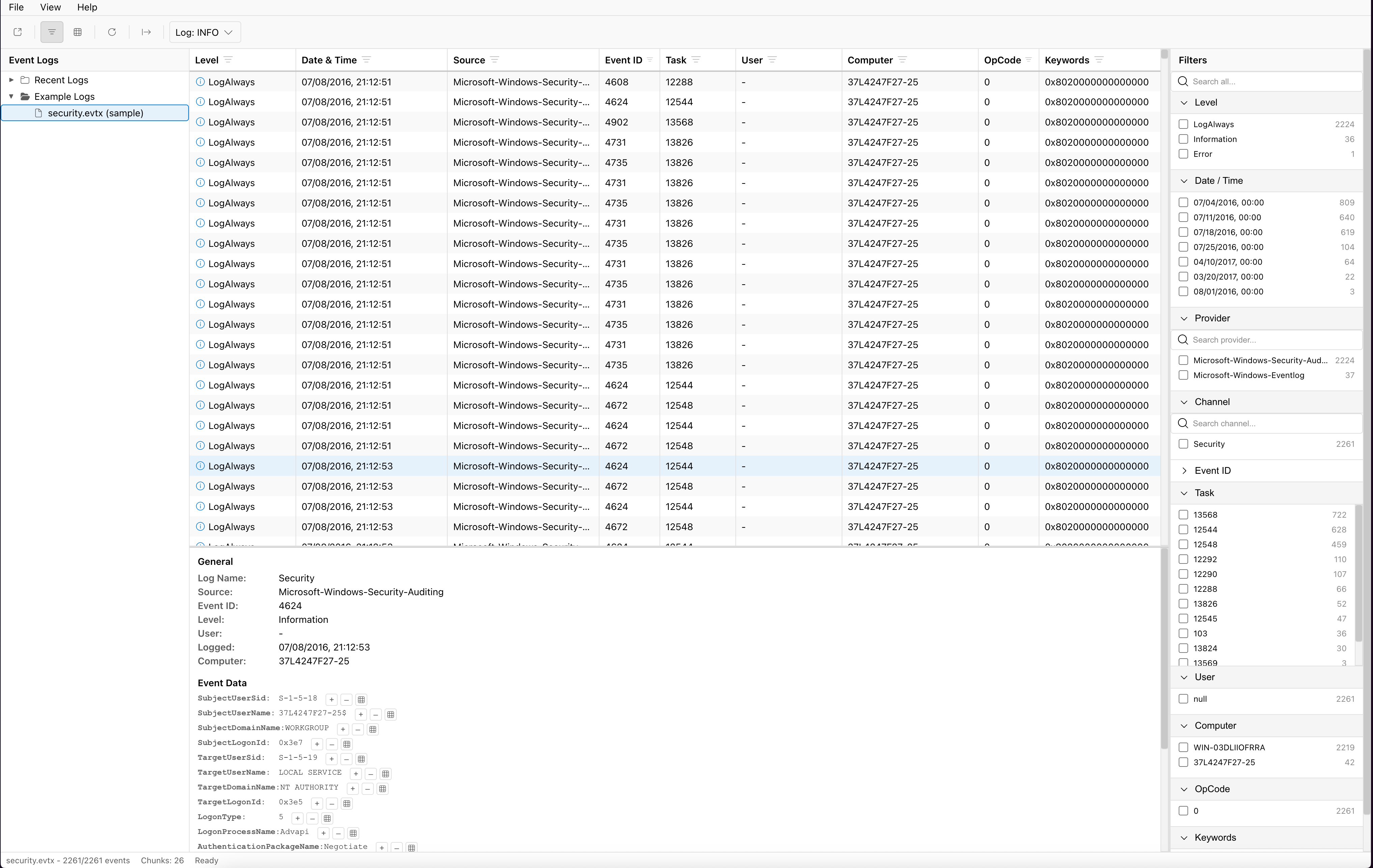
Task: Click the export arrow toolbar icon
Action: pos(146,32)
